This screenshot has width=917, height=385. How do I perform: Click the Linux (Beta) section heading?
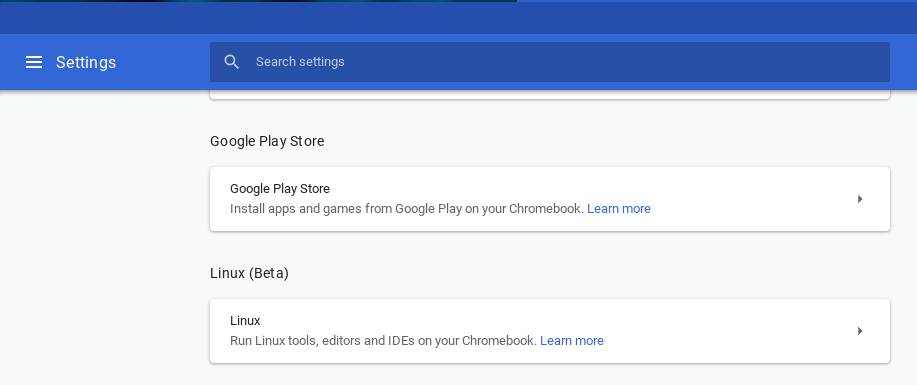(249, 273)
